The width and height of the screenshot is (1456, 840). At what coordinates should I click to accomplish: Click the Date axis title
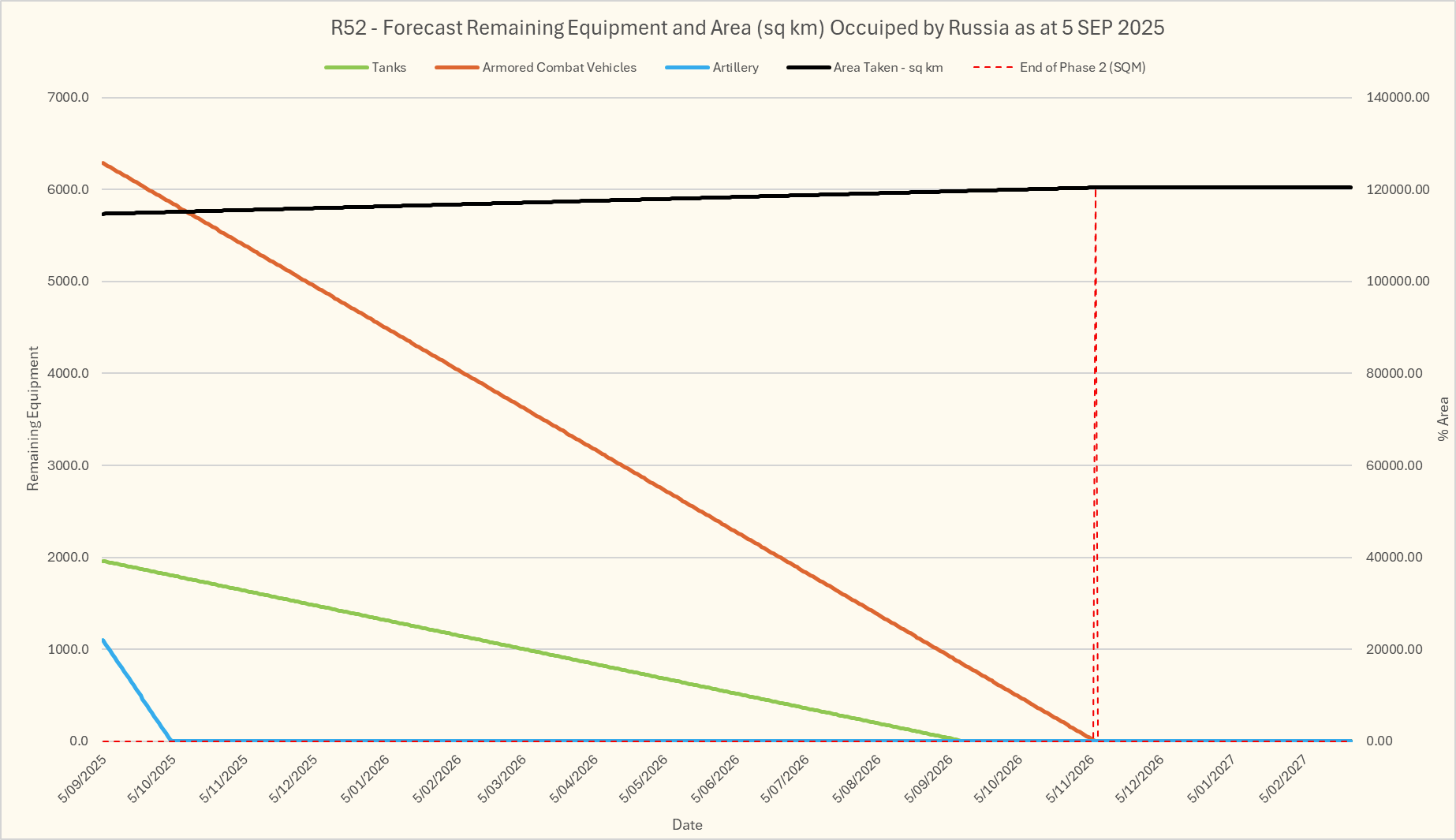click(687, 825)
